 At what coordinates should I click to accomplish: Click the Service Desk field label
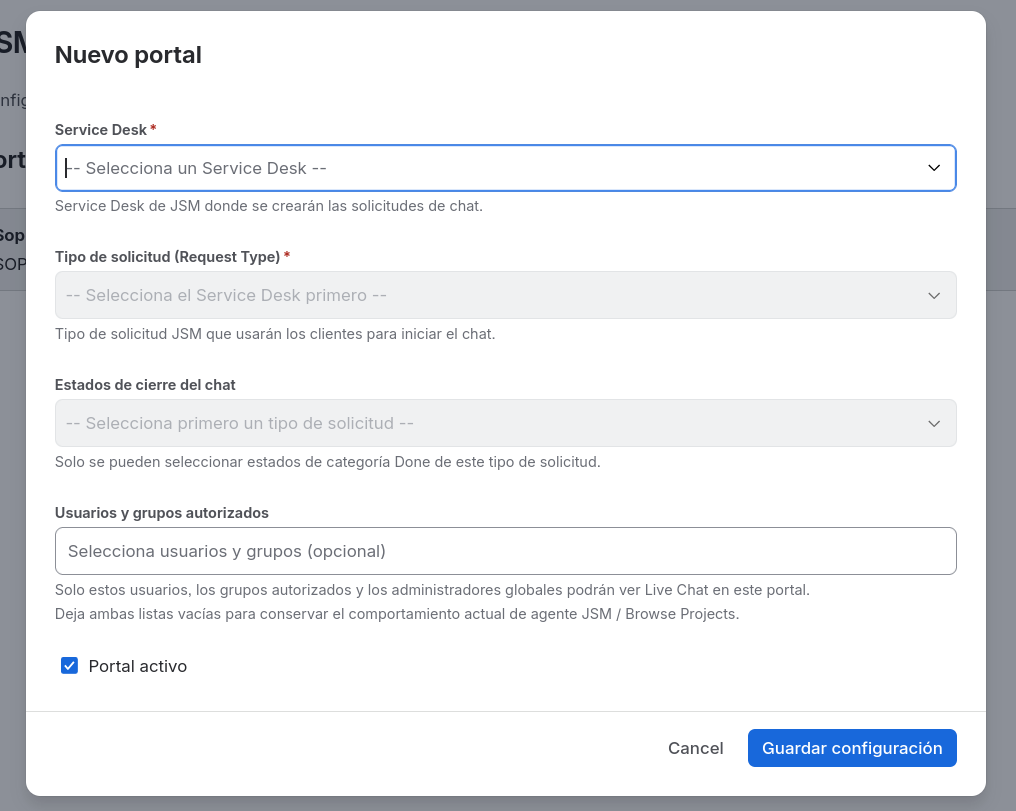pos(101,130)
